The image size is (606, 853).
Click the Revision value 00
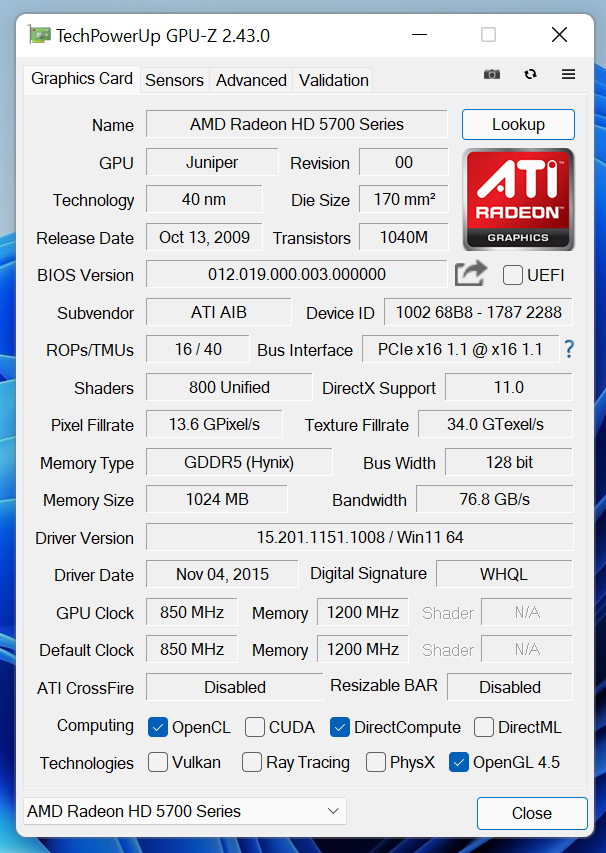pos(404,163)
